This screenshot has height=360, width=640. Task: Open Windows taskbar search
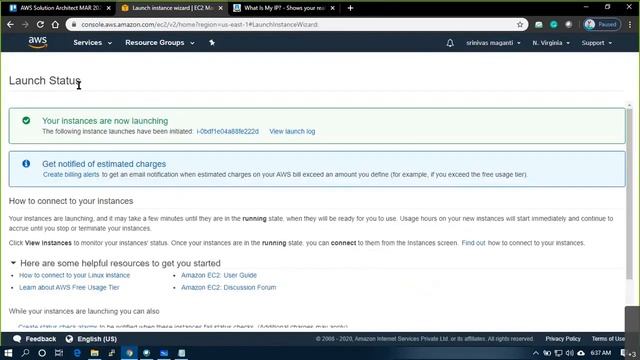tap(25, 353)
